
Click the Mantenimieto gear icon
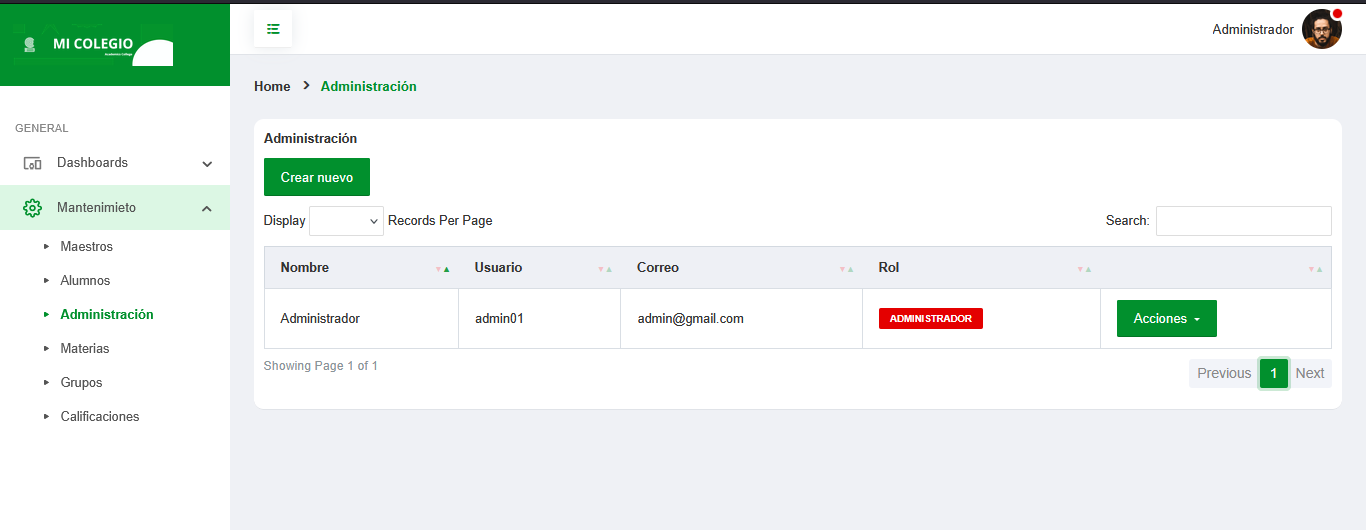(32, 208)
